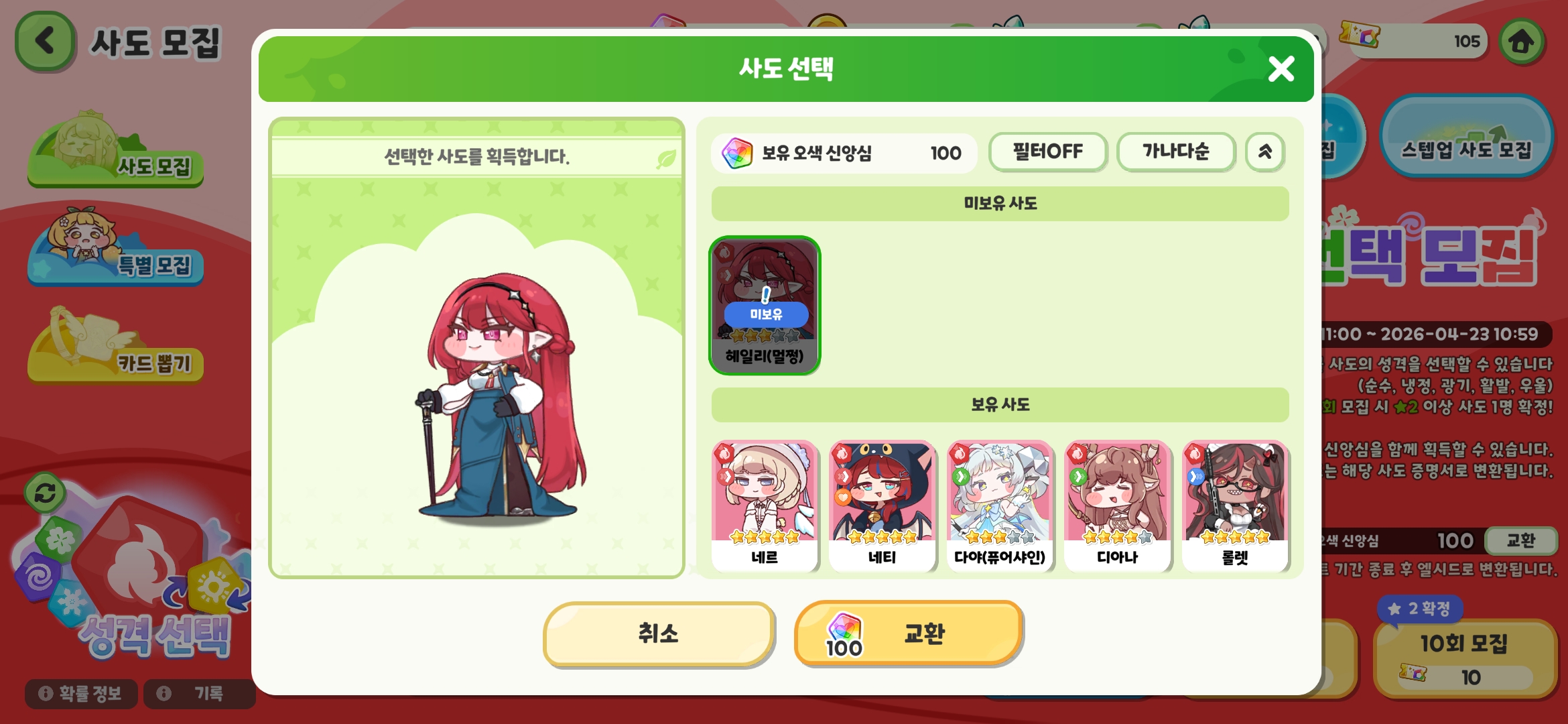Choose the 네티 character card
The height and width of the screenshot is (724, 1568).
882,506
